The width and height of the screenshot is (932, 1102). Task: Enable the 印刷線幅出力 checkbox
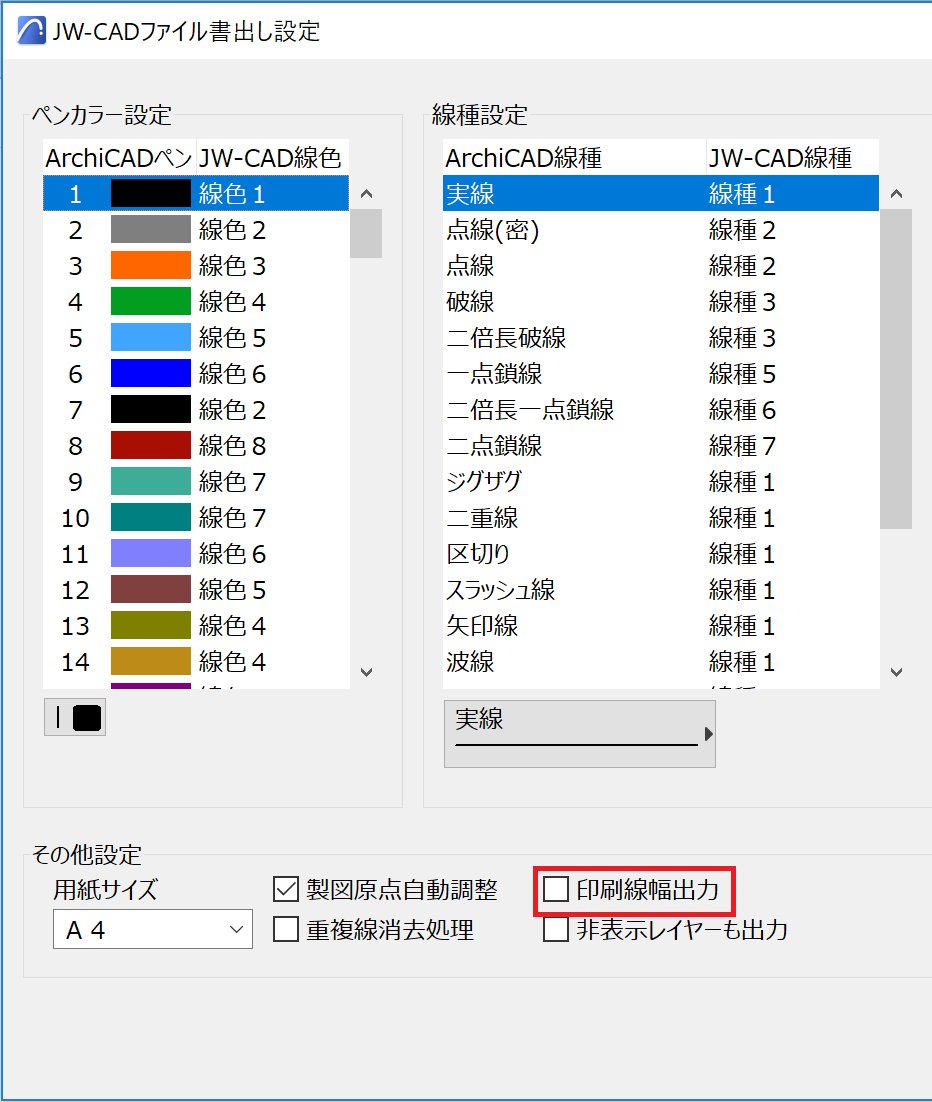pyautogui.click(x=555, y=890)
